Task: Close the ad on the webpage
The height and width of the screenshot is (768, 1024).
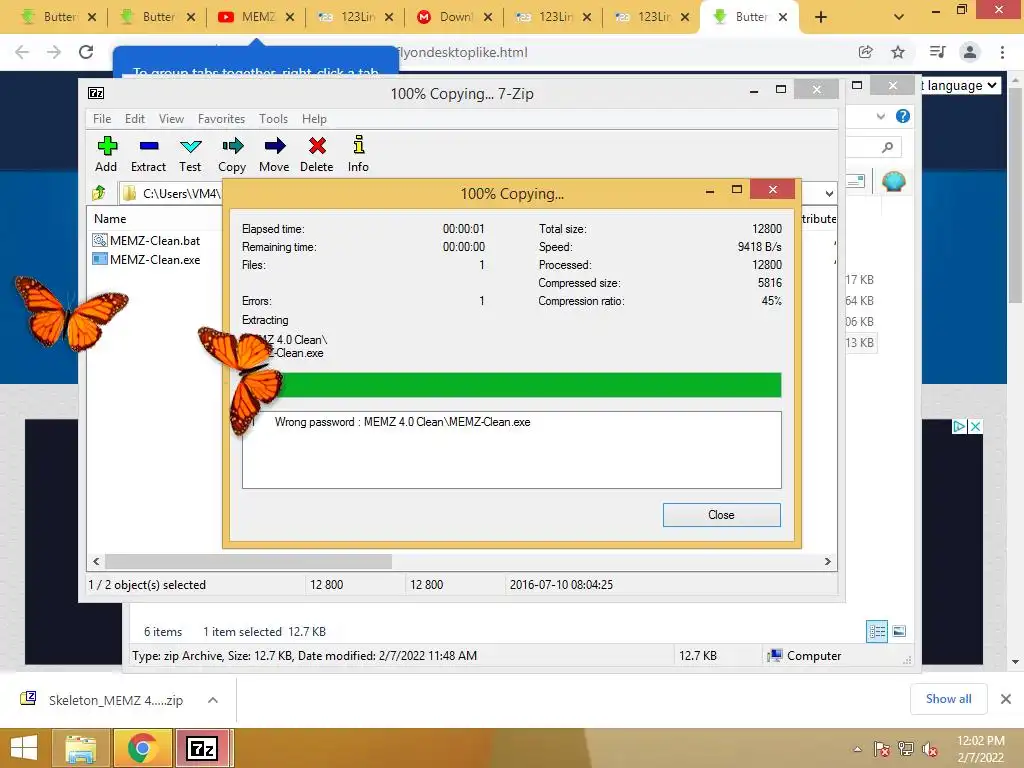Action: pyautogui.click(x=975, y=426)
